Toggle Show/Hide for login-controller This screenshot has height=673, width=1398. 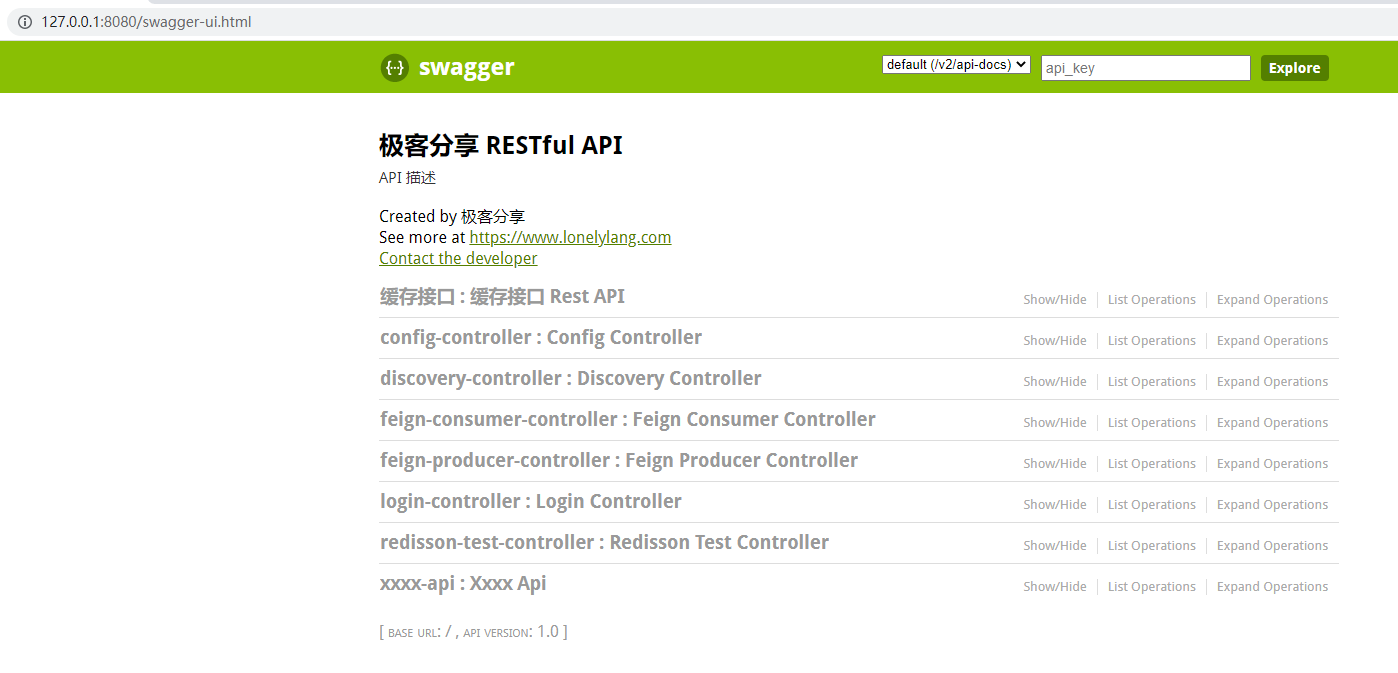[1055, 505]
